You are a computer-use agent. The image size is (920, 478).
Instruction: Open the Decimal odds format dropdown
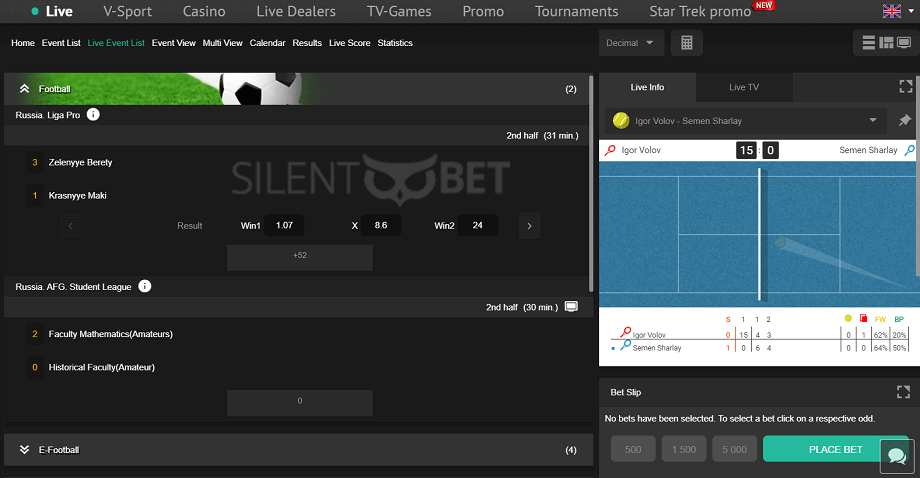pos(631,43)
